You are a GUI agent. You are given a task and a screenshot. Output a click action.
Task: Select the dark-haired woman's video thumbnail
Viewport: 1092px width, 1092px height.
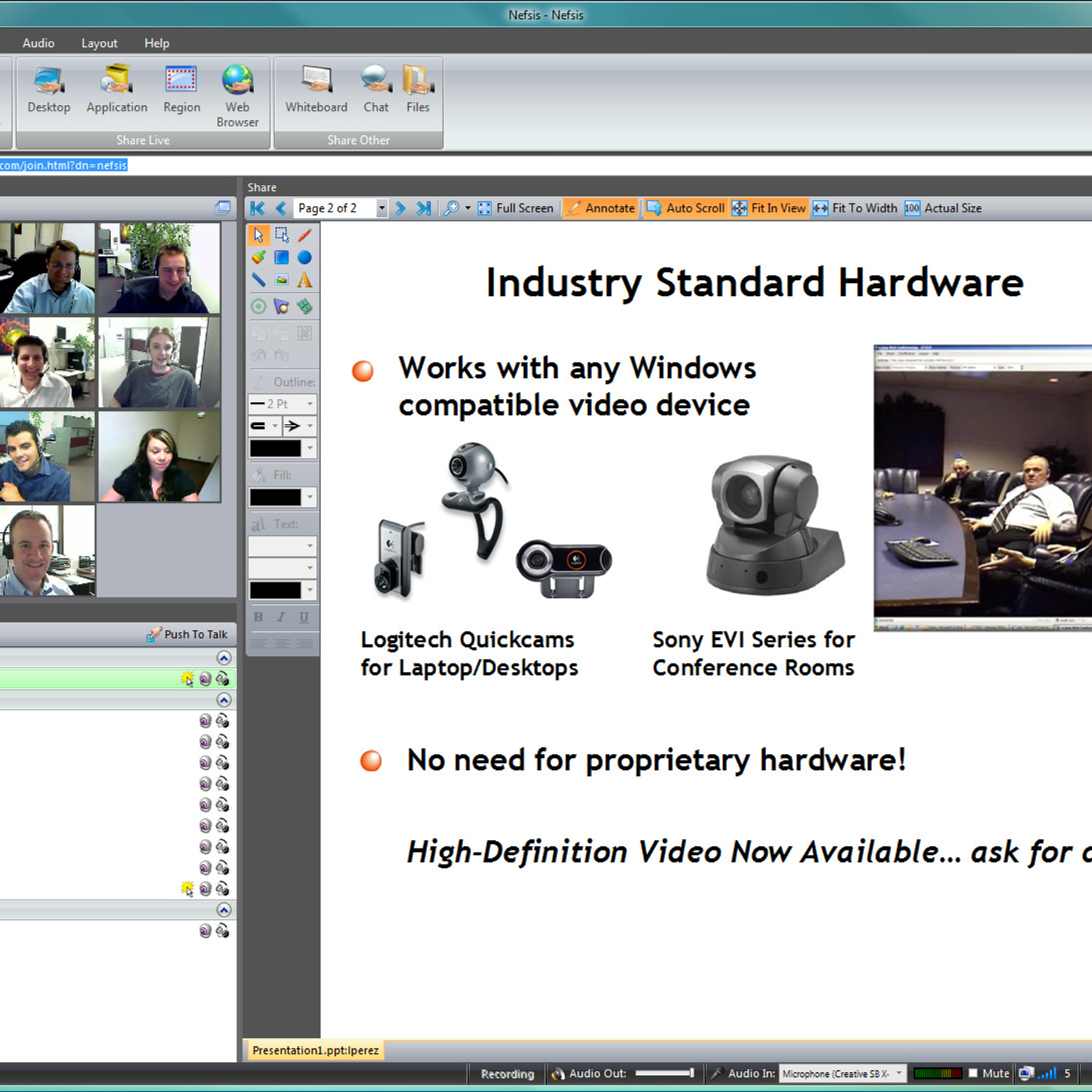coord(159,457)
